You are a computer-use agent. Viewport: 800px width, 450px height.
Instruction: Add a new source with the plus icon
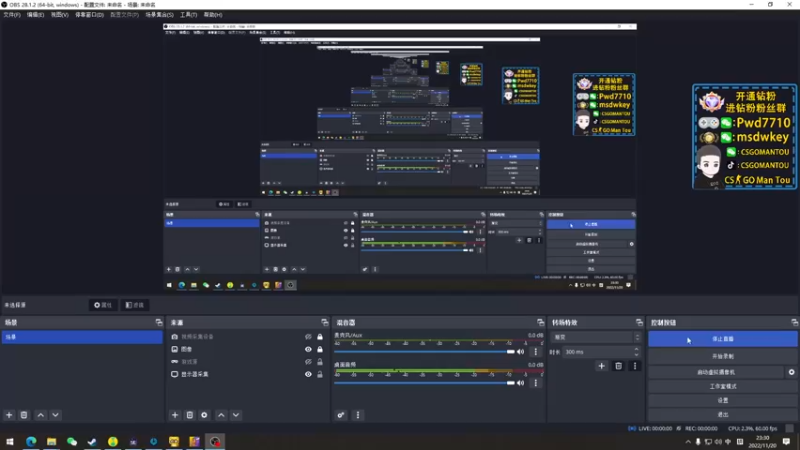coord(175,415)
